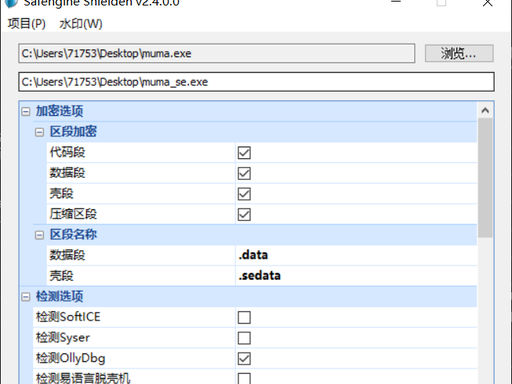This screenshot has height=384, width=512.
Task: Open the 项目(P) menu
Action: pyautogui.click(x=26, y=24)
